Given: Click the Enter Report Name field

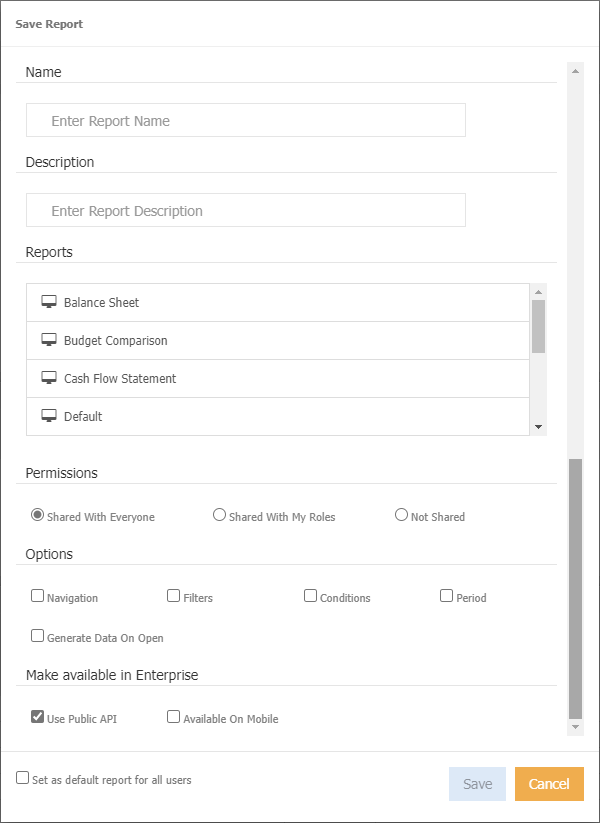Looking at the screenshot, I should point(245,119).
